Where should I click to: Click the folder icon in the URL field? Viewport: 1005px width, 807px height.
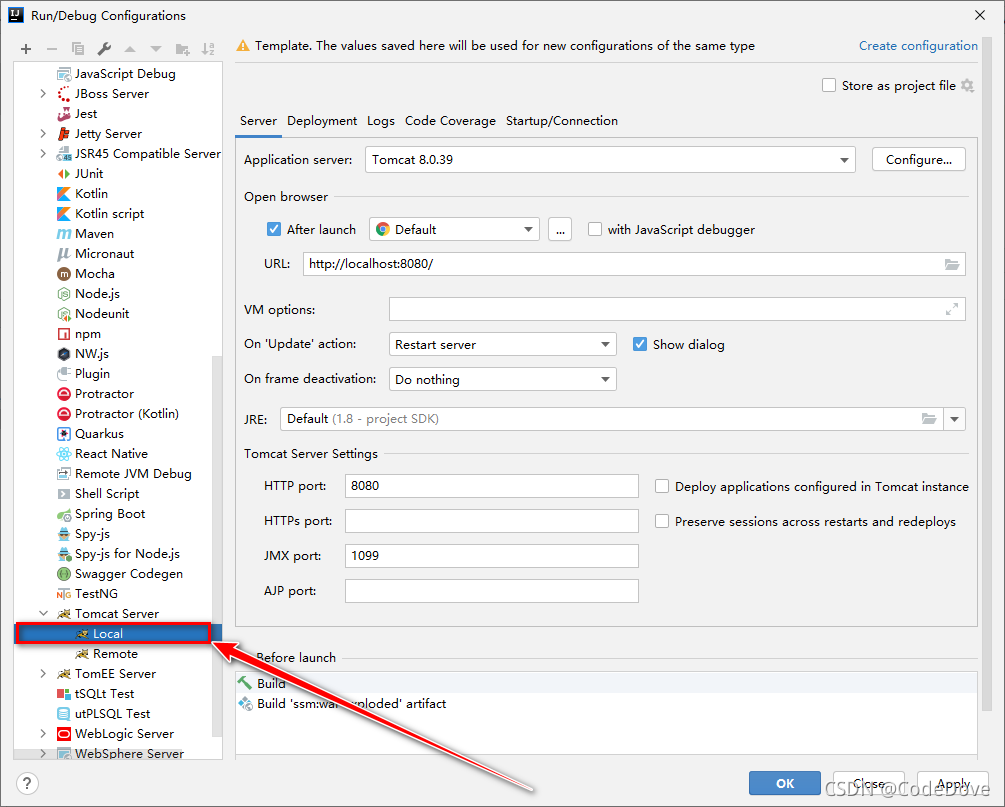pyautogui.click(x=952, y=264)
